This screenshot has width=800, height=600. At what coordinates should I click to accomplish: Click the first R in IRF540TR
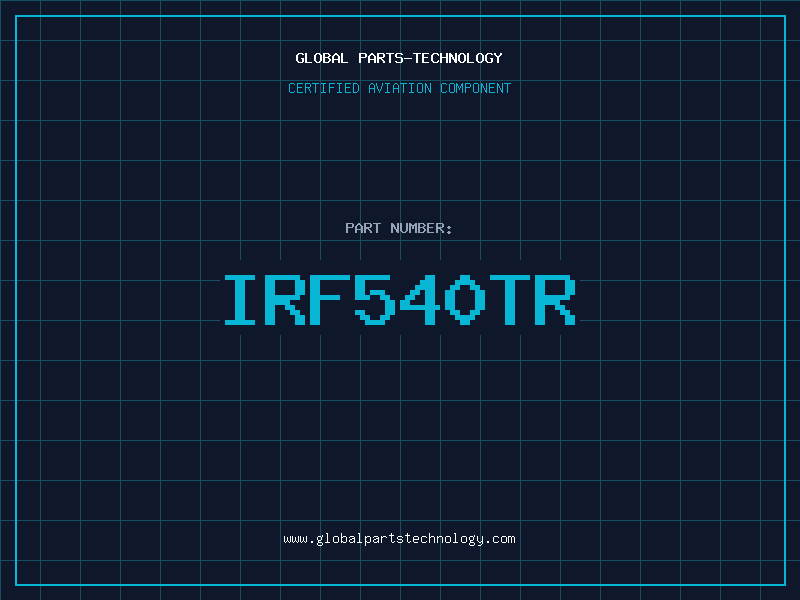point(286,300)
